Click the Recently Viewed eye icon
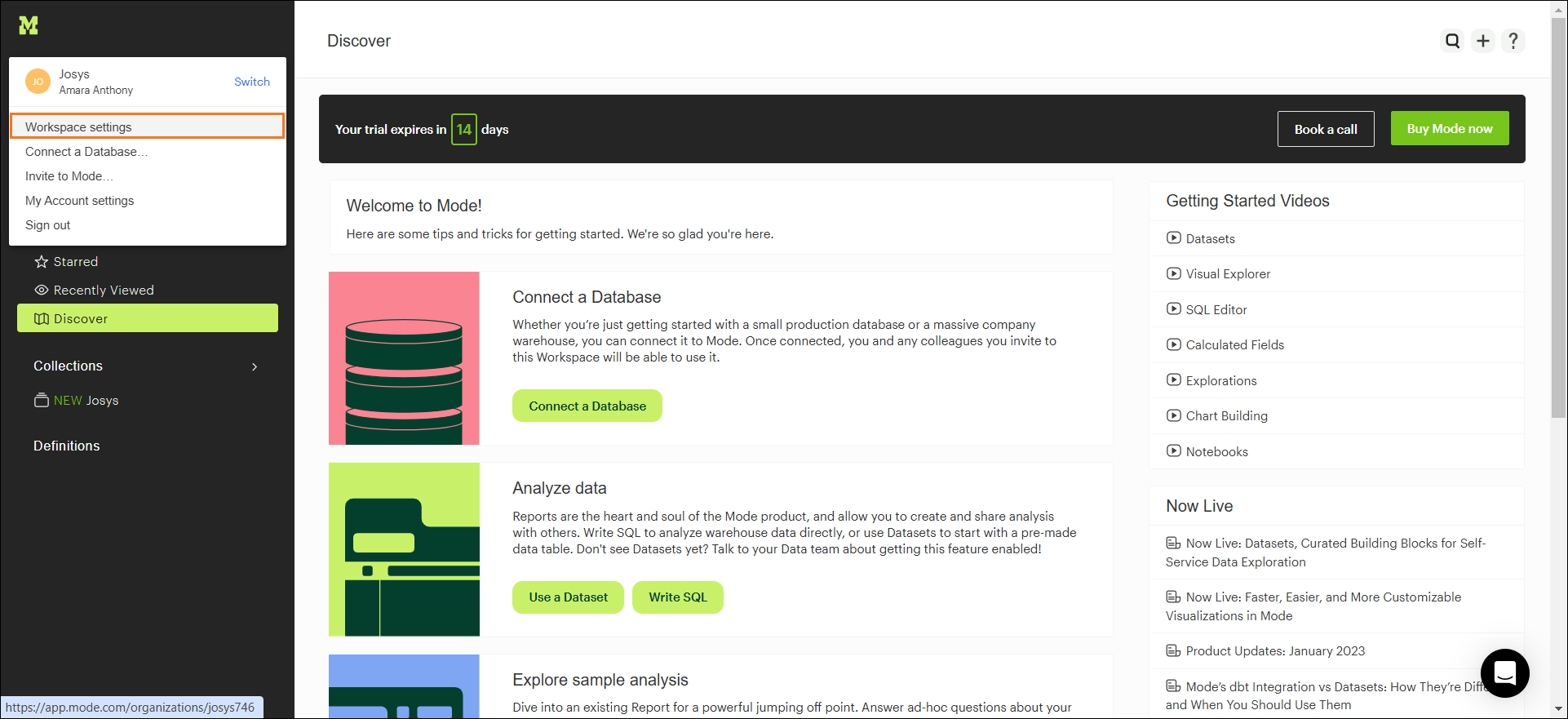Viewport: 1568px width, 719px height. tap(42, 291)
